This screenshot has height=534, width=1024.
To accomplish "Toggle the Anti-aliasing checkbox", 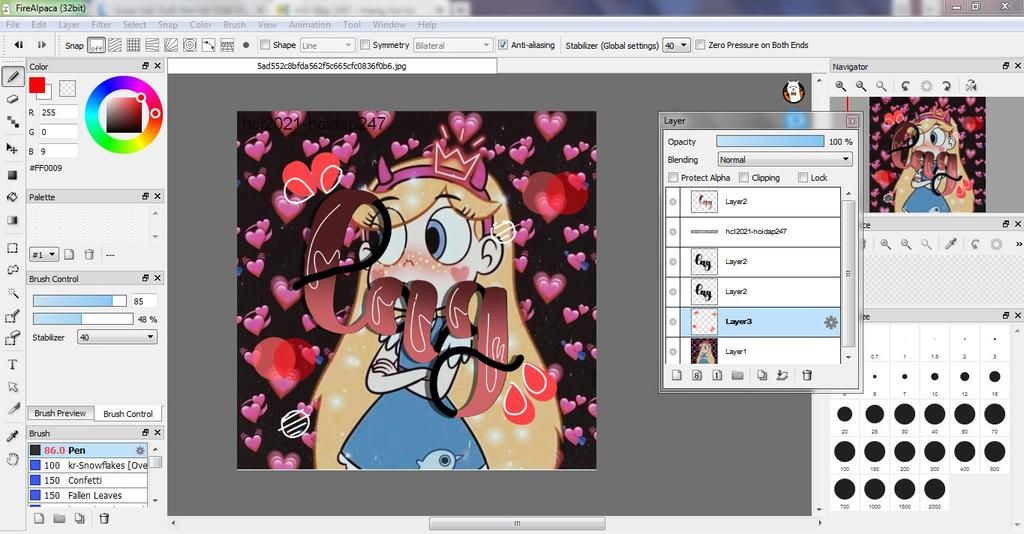I will (503, 45).
